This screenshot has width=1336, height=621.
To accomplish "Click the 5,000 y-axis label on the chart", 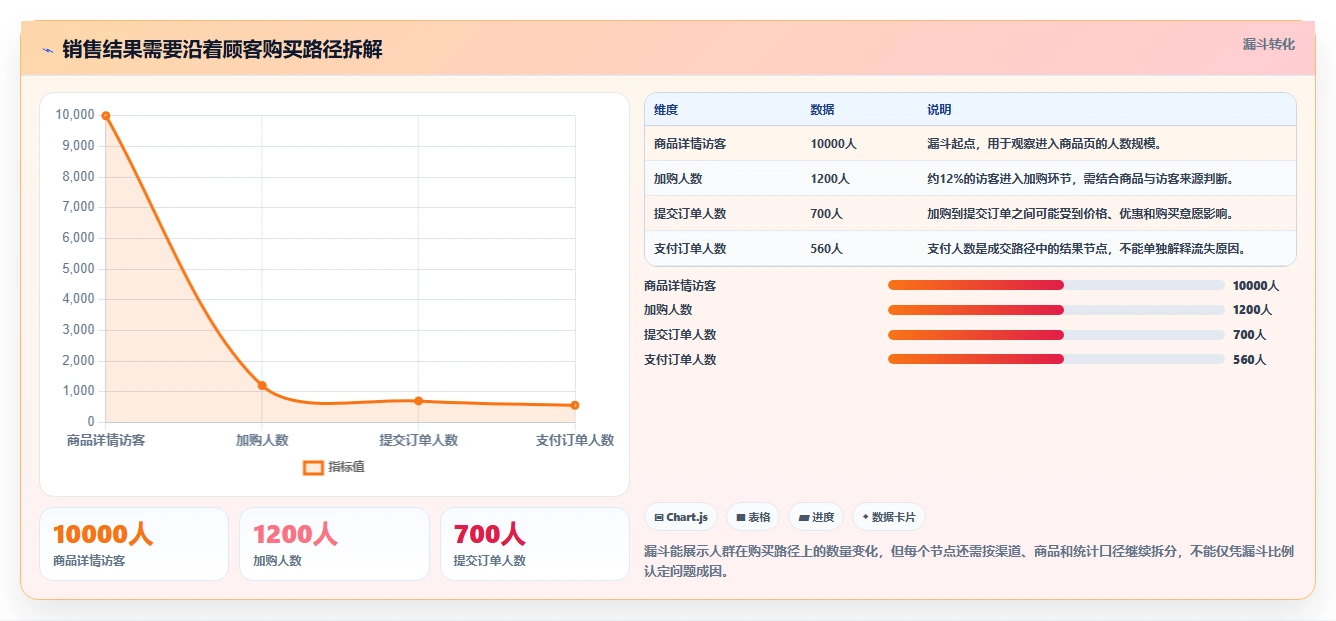I will pyautogui.click(x=78, y=269).
